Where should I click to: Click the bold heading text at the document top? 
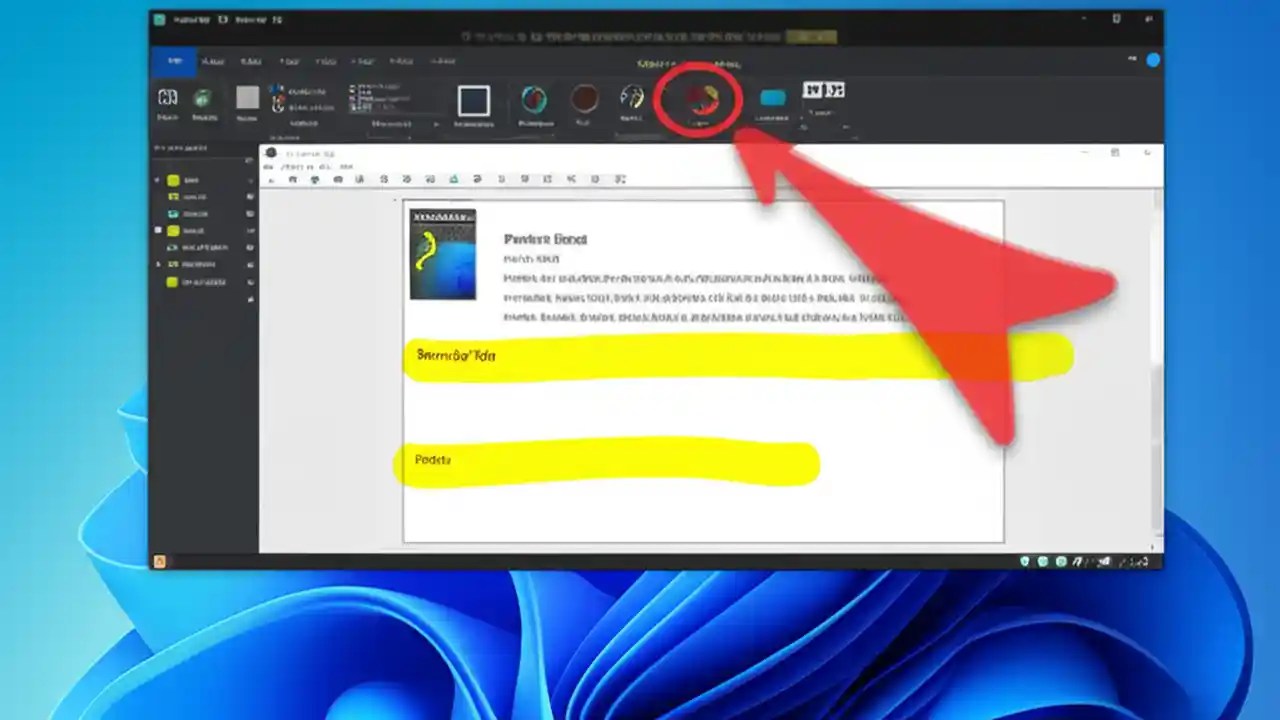(546, 239)
